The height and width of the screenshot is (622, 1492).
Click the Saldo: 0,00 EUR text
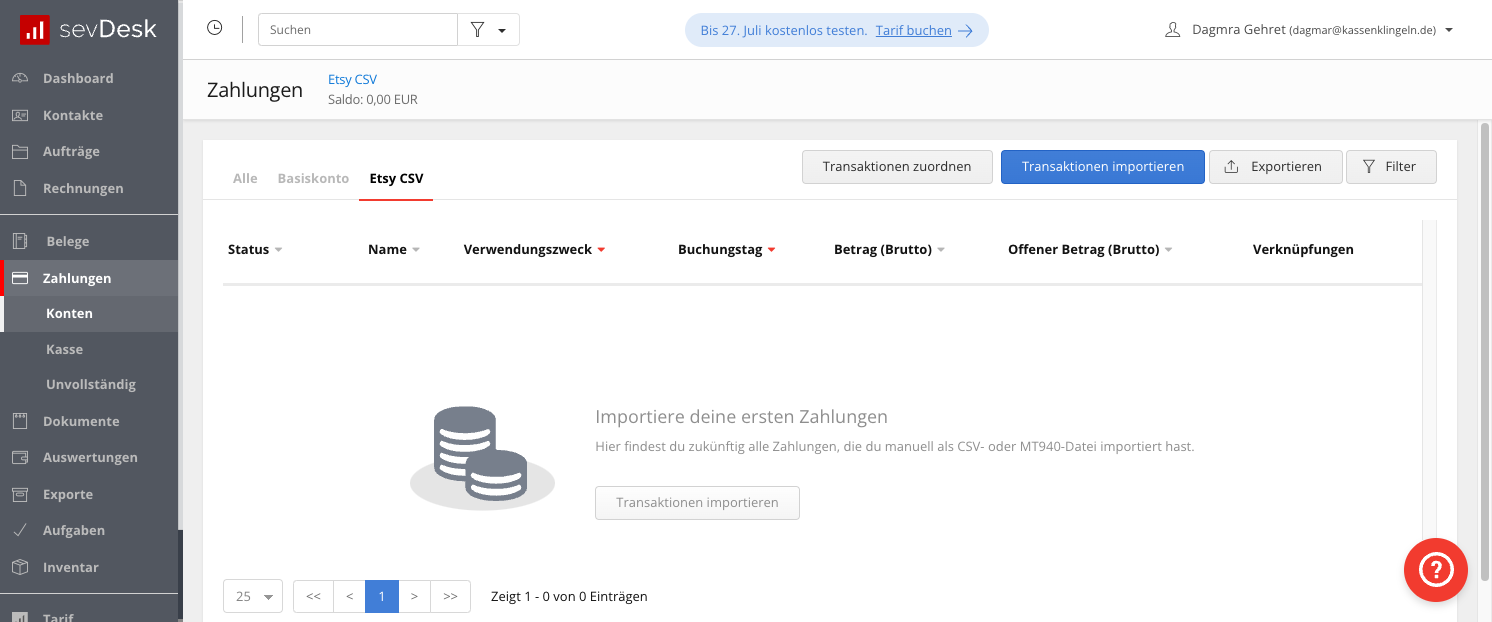[373, 99]
